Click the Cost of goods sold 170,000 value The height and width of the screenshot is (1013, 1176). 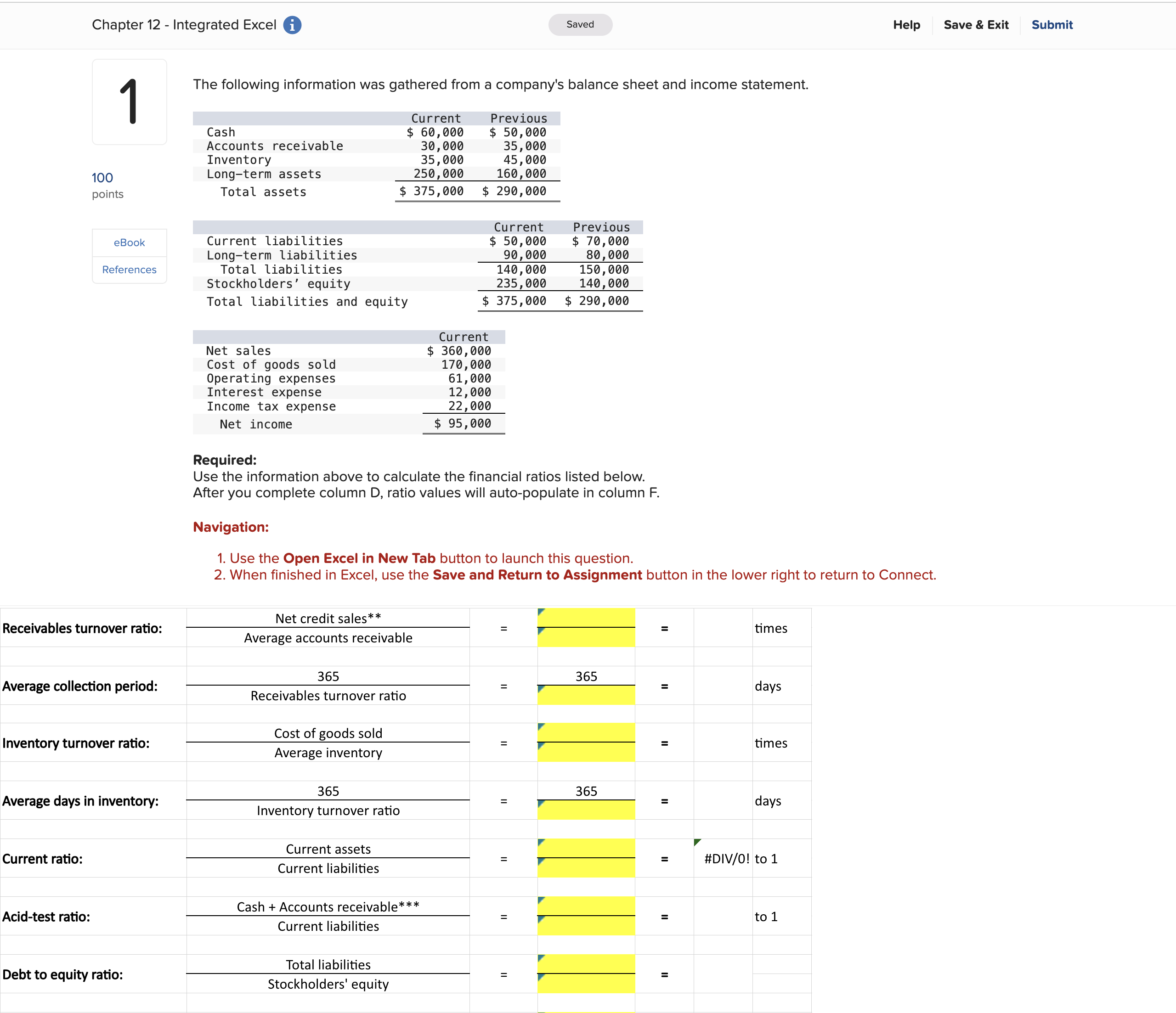click(x=466, y=364)
